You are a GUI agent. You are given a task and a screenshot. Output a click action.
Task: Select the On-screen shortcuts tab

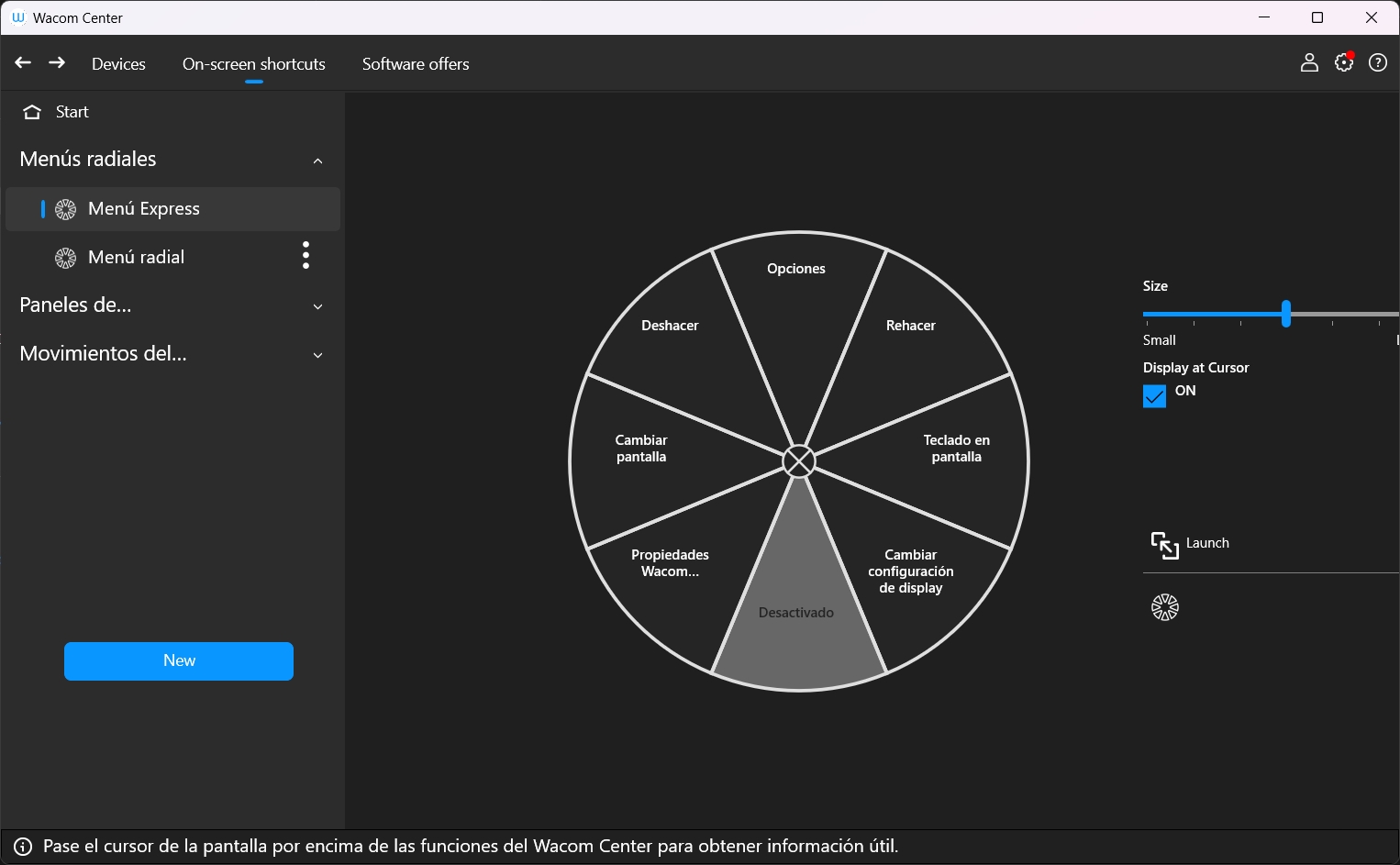coord(254,63)
